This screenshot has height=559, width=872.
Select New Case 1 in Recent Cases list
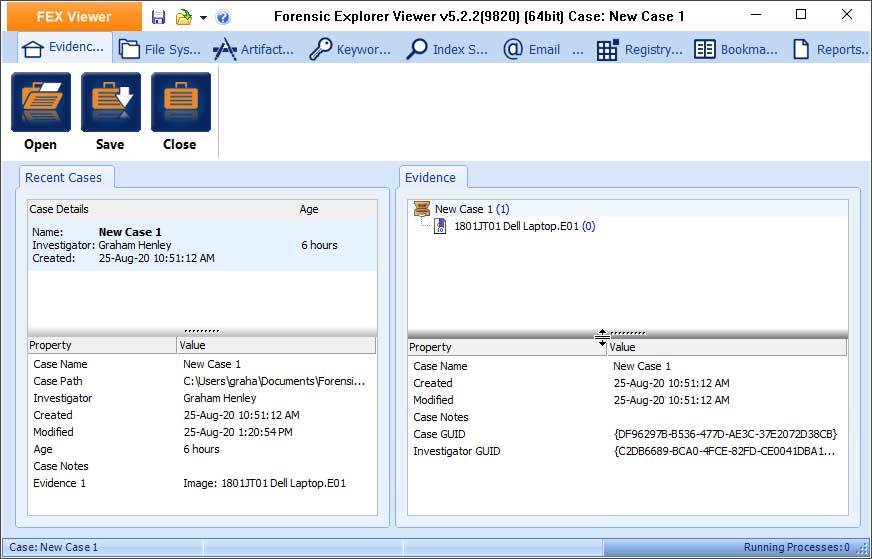[130, 245]
